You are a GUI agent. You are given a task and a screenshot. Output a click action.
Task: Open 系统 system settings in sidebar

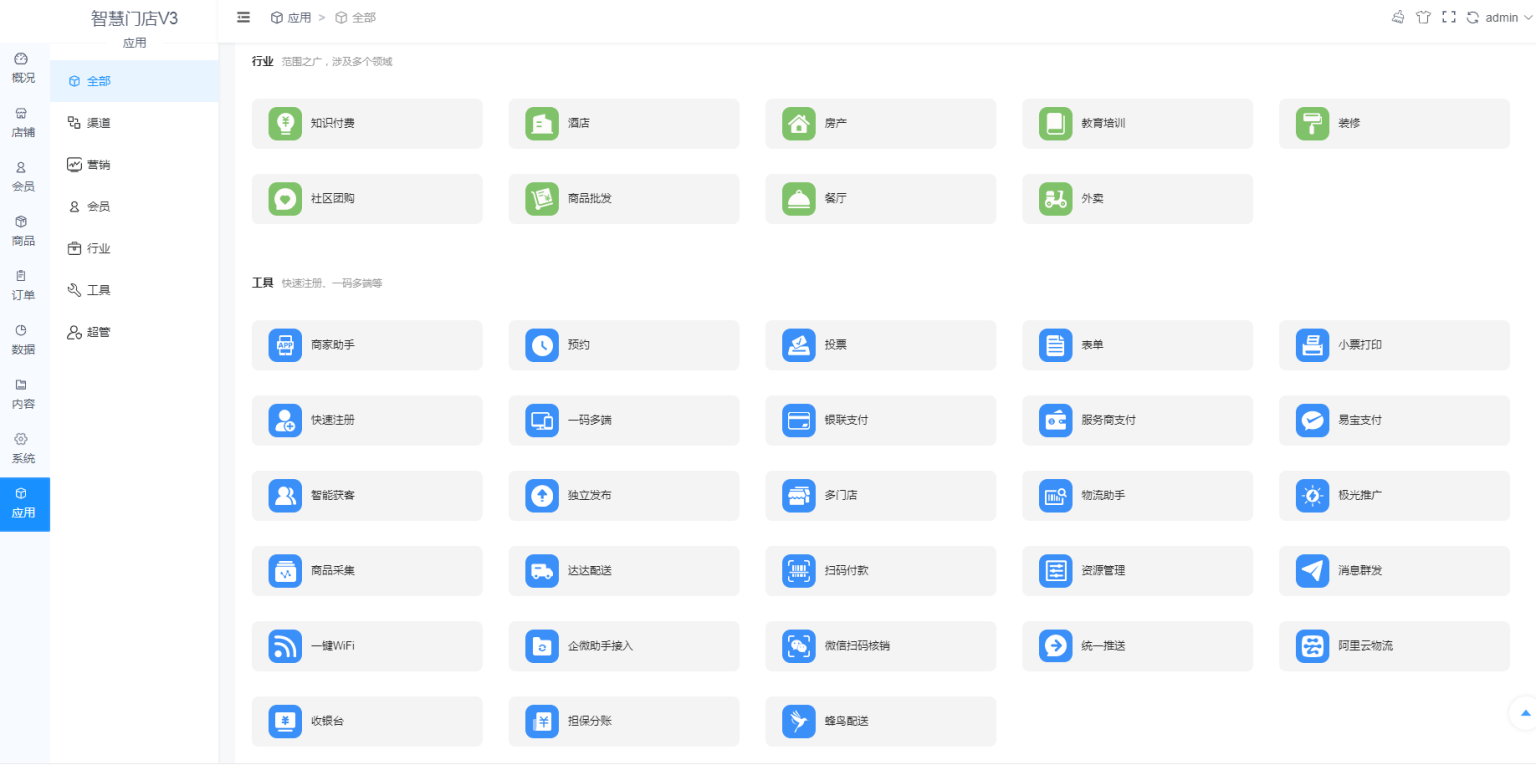point(23,448)
